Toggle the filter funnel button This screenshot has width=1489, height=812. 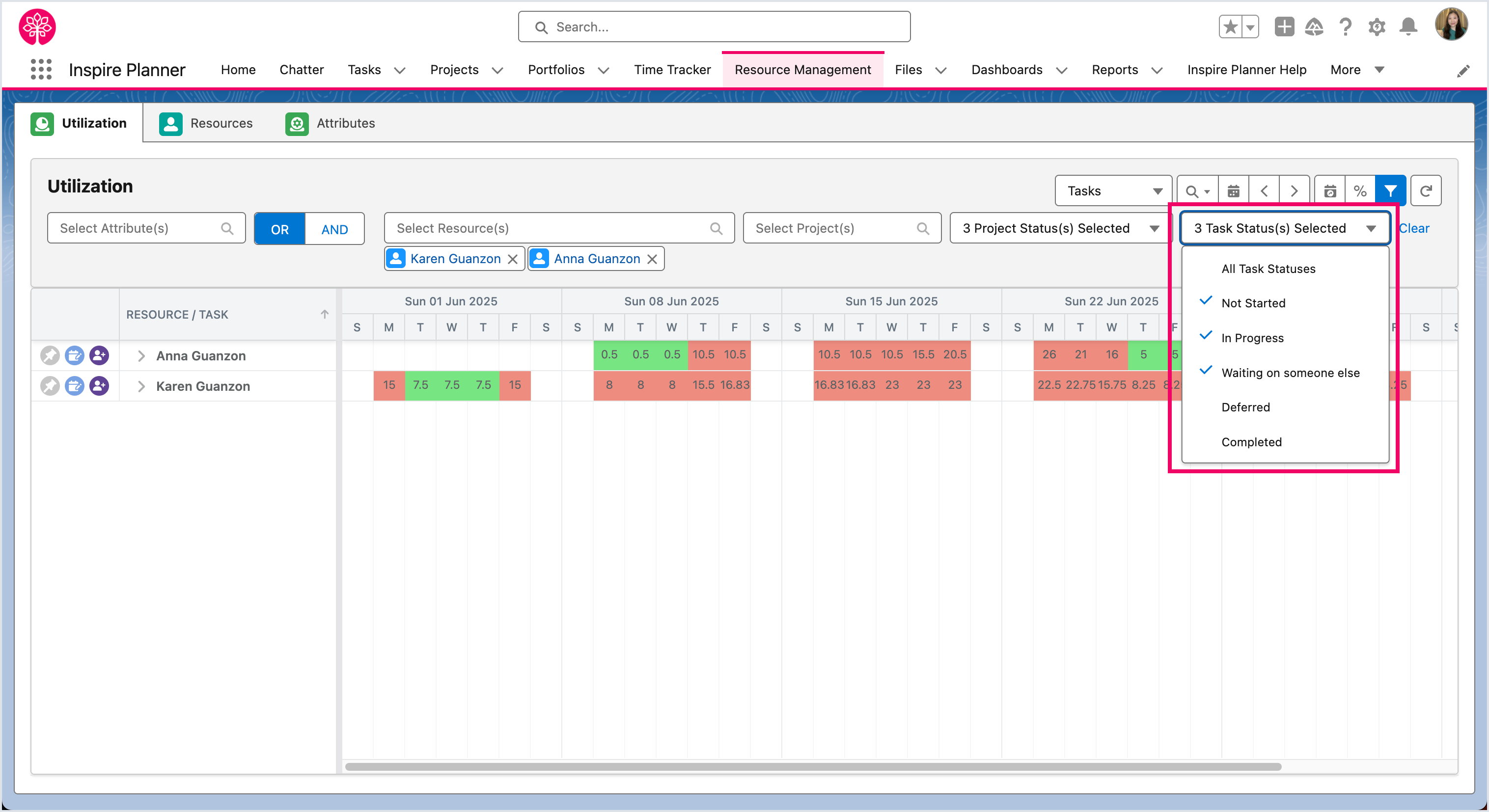click(x=1390, y=190)
